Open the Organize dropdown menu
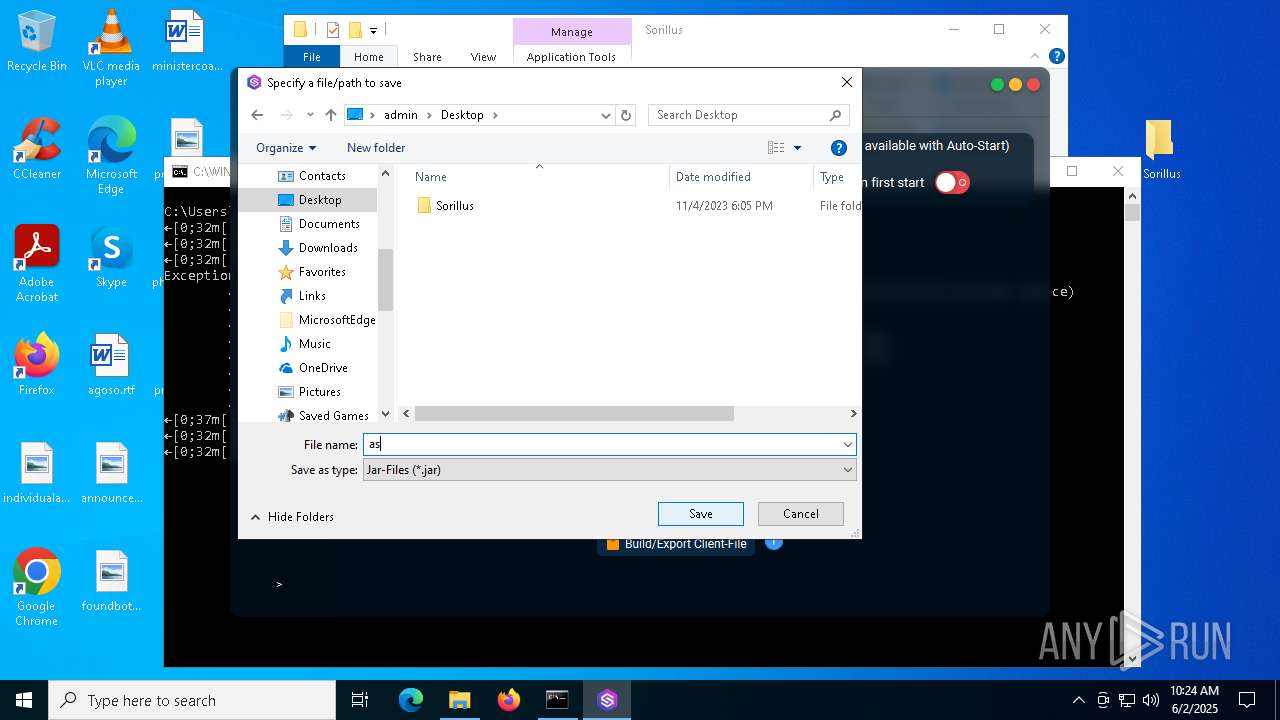 pos(286,148)
